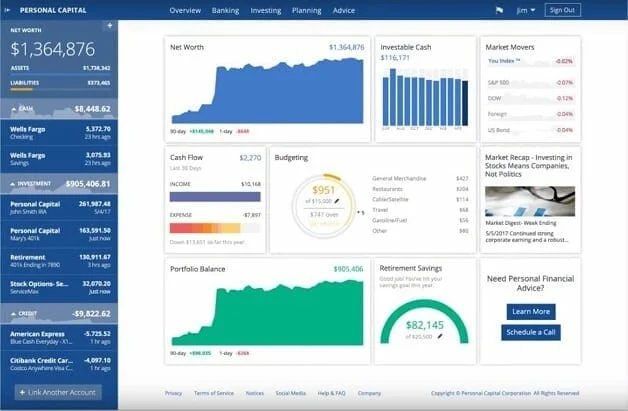Click the Schedule a Call button

pyautogui.click(x=531, y=332)
